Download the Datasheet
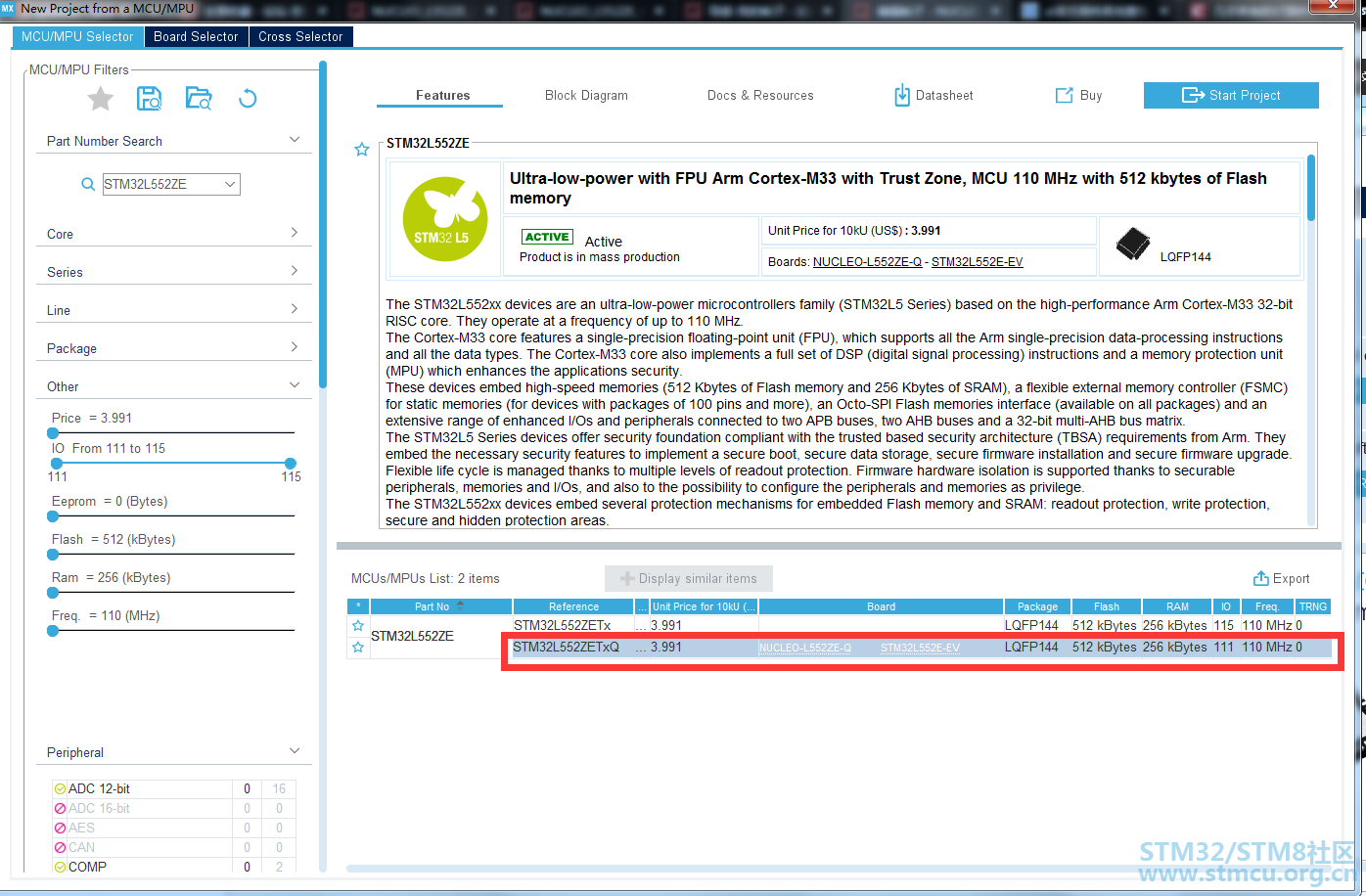Screen dimensions: 1366x896 (x=933, y=95)
